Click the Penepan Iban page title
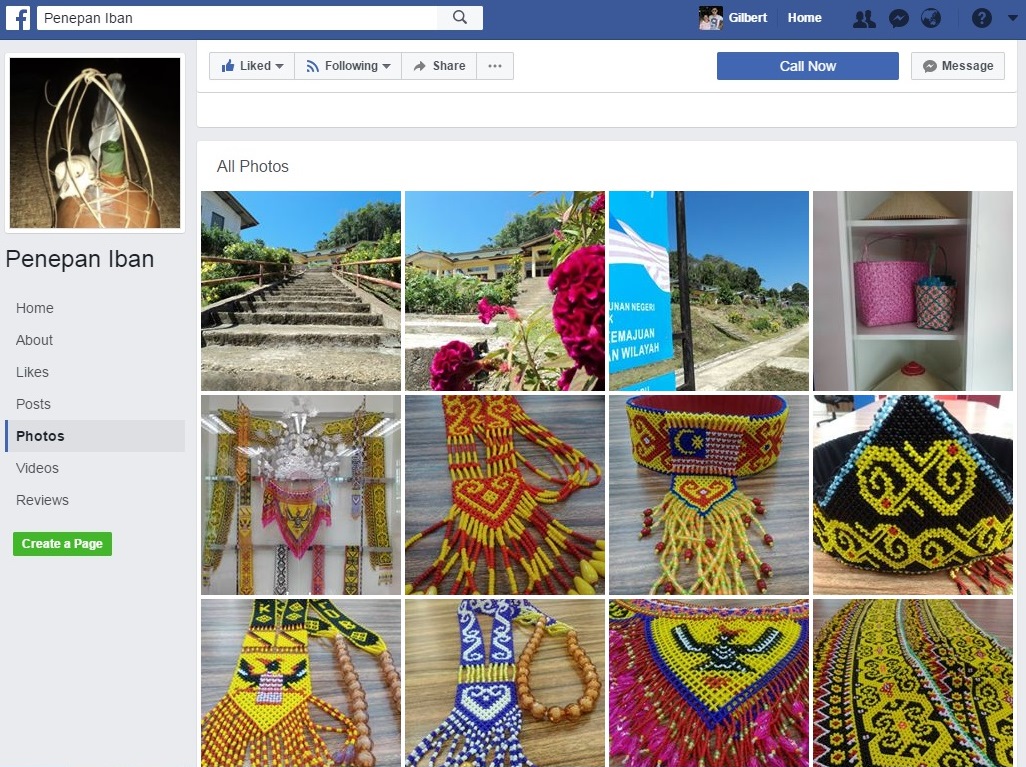 [80, 259]
